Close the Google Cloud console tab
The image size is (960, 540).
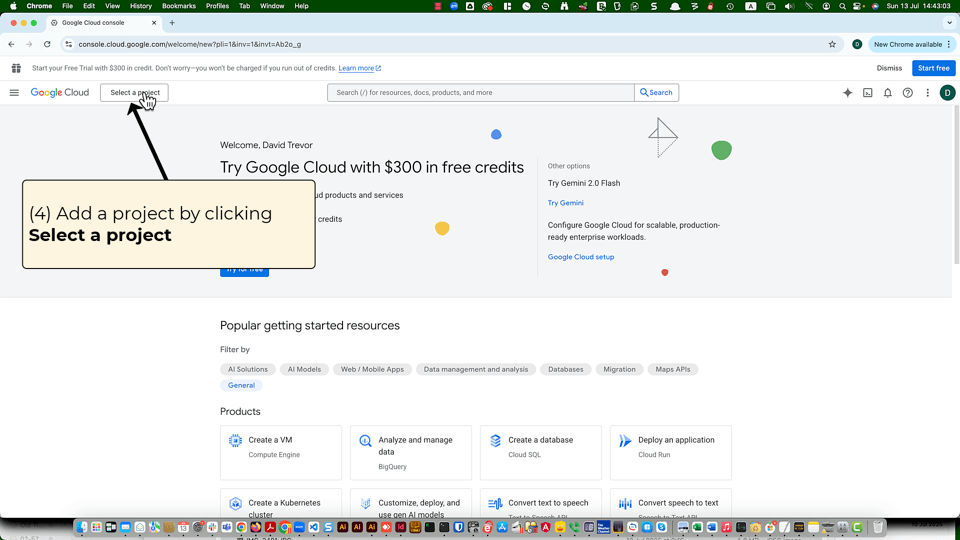pyautogui.click(x=154, y=23)
